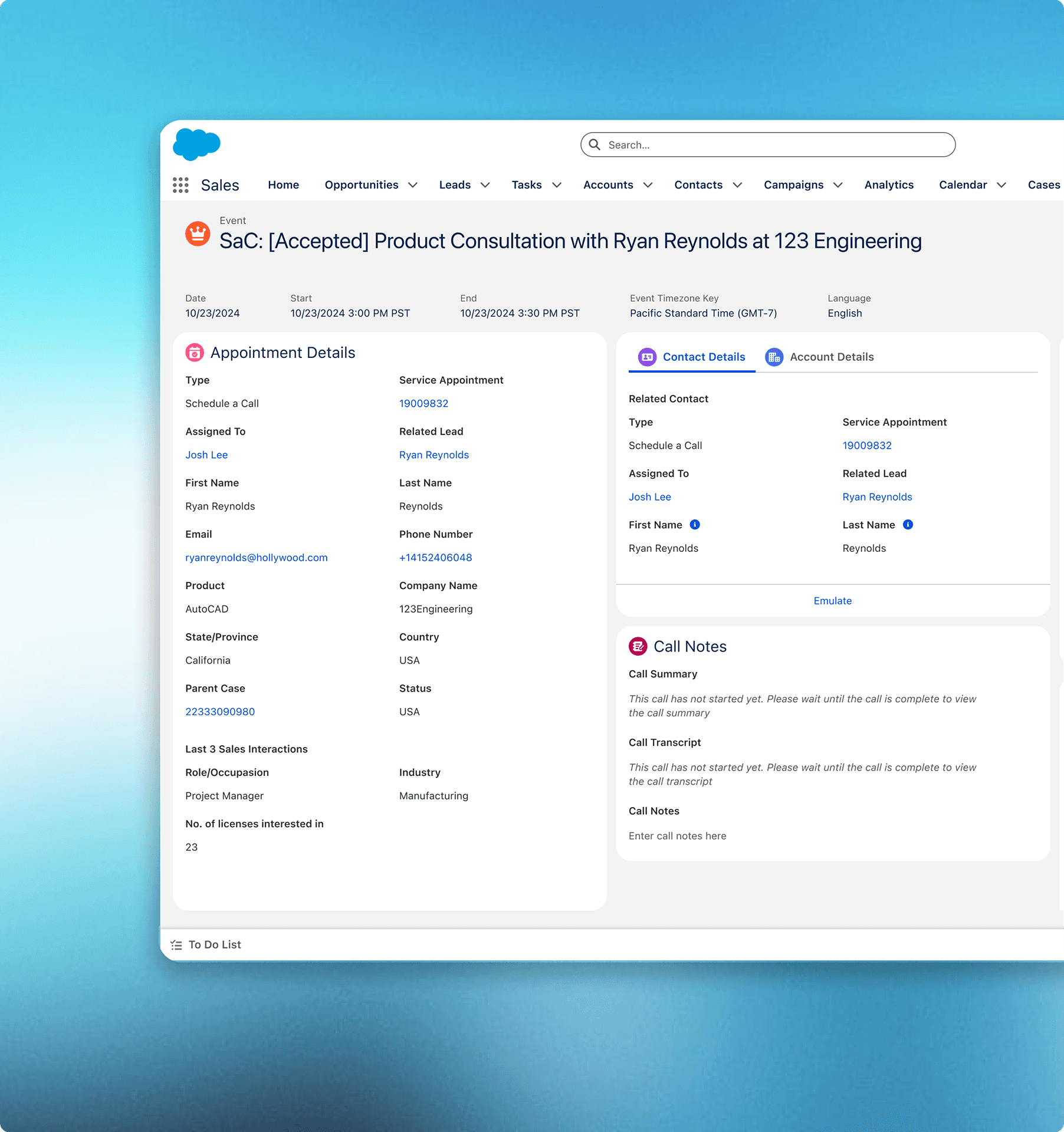Open the Leads nav item

[x=455, y=185]
